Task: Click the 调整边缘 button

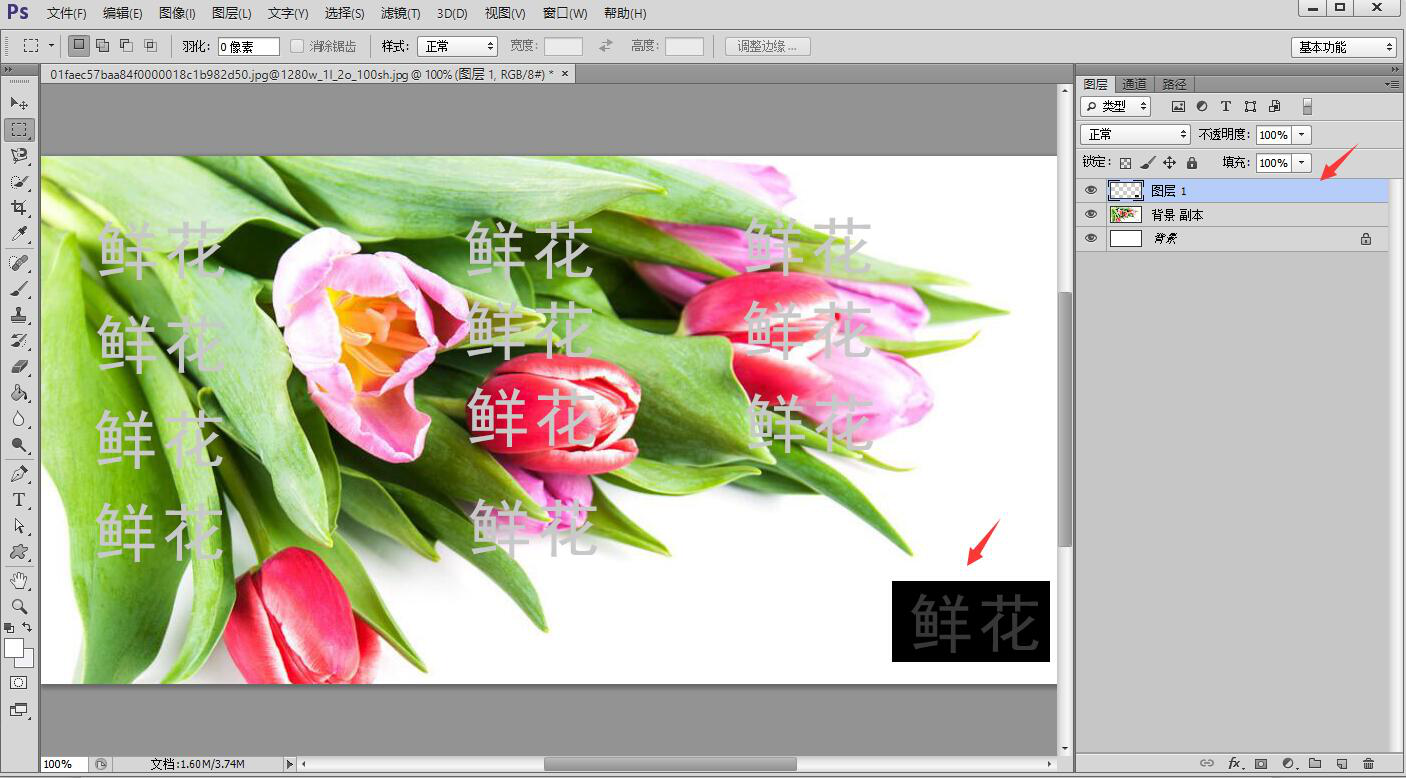Action: click(767, 46)
